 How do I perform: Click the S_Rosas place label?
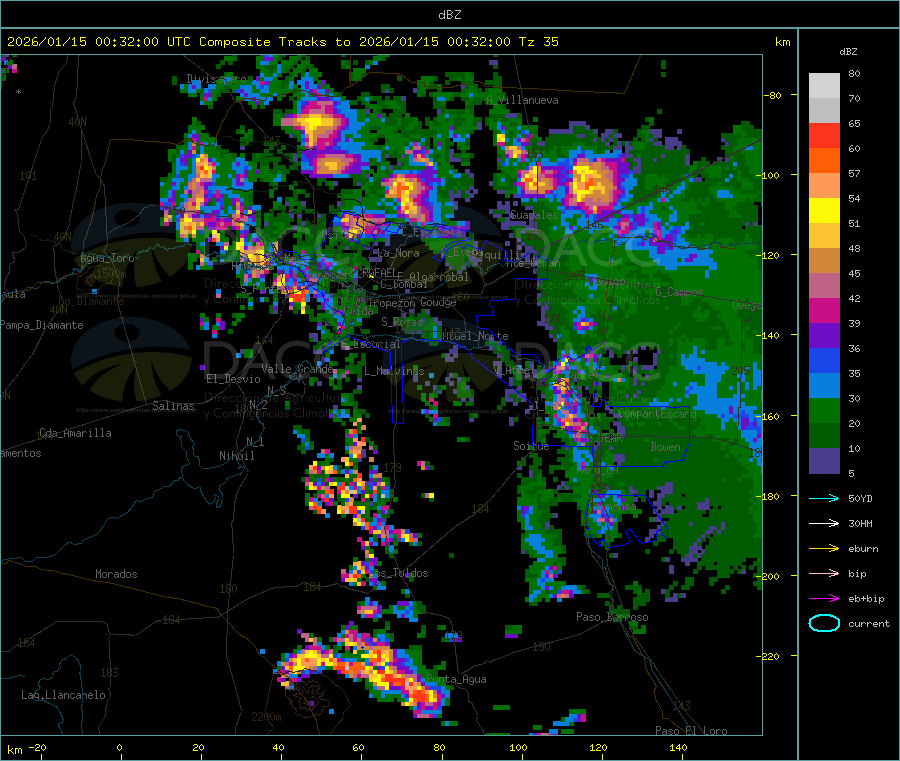click(x=402, y=322)
